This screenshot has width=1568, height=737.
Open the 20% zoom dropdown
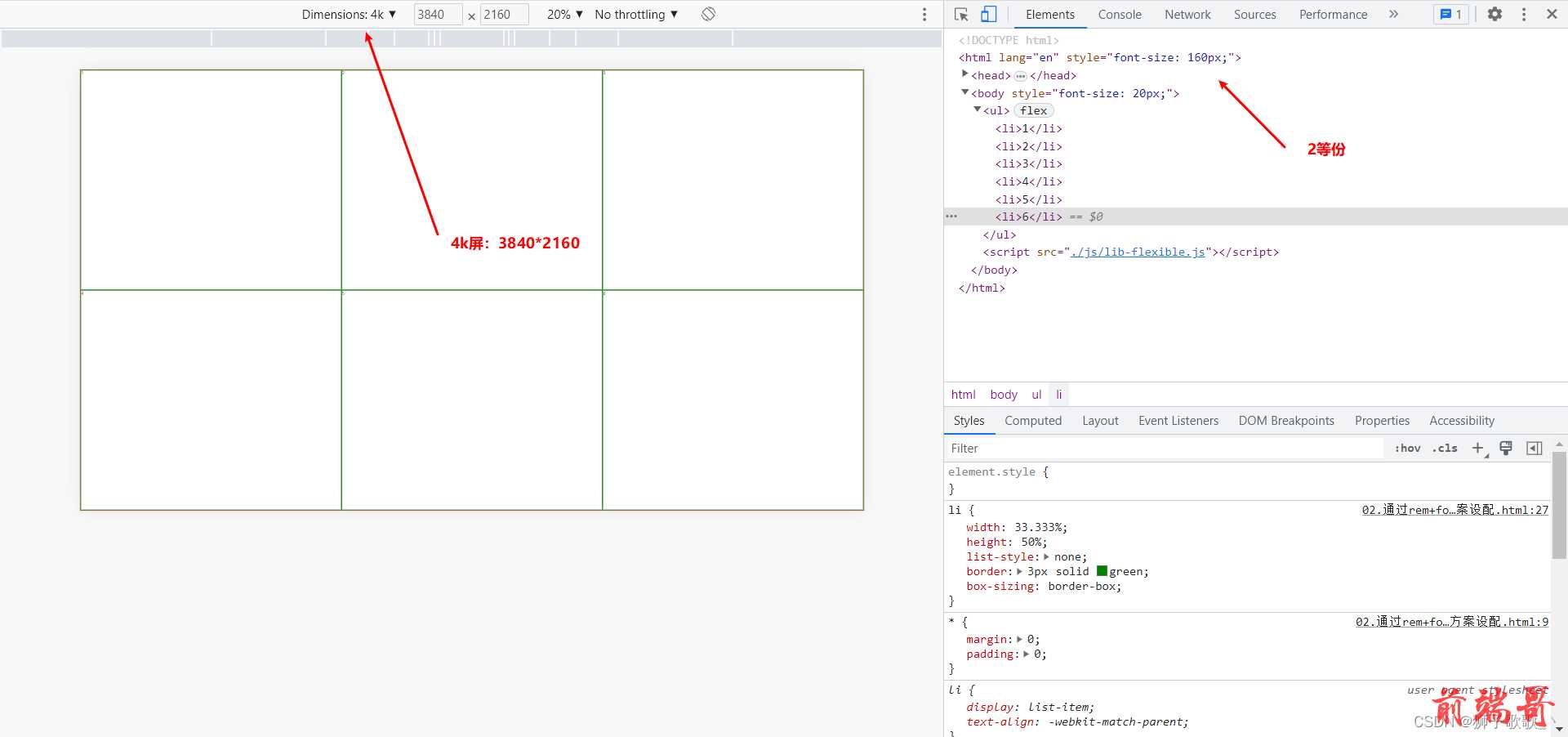[x=565, y=14]
